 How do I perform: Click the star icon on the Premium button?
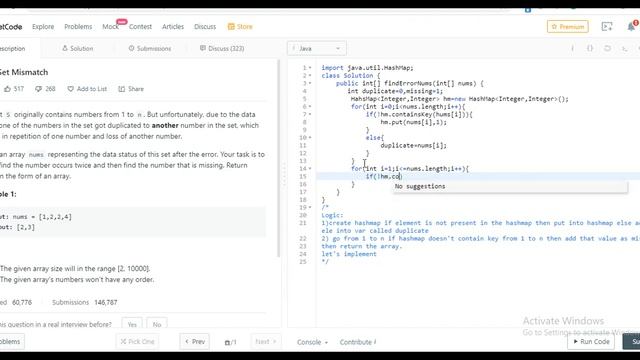pyautogui.click(x=554, y=27)
